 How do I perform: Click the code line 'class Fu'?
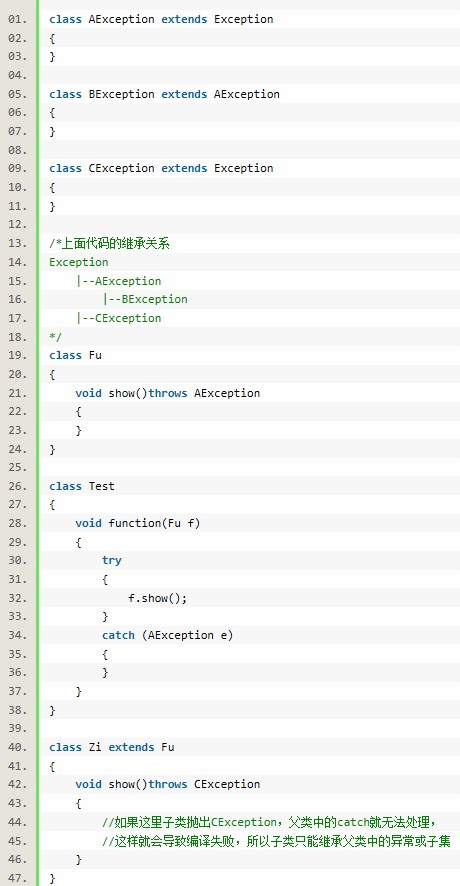click(75, 355)
